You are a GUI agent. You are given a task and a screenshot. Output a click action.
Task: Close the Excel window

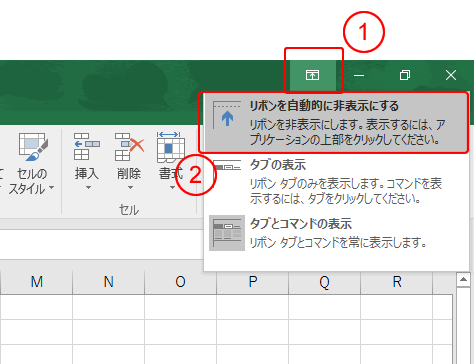tap(451, 75)
